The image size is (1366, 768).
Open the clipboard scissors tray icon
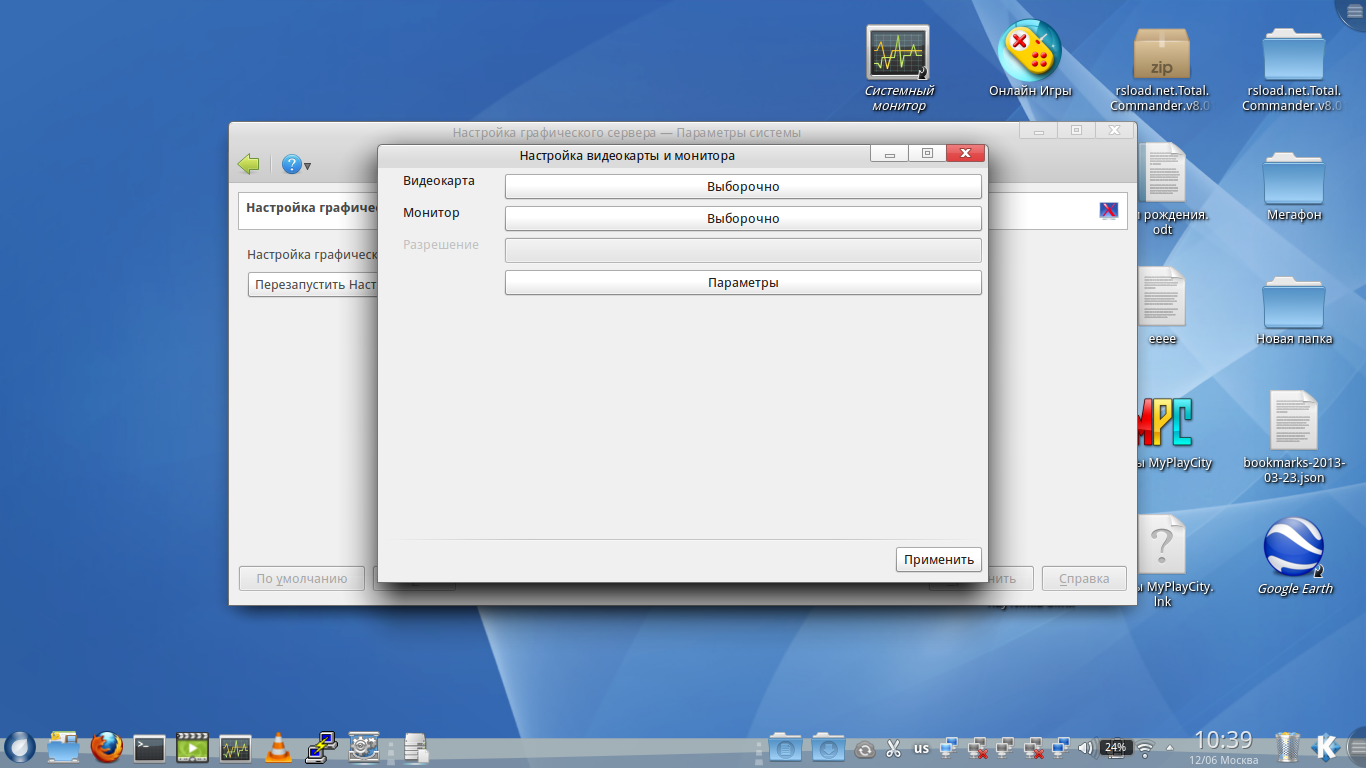tap(894, 748)
